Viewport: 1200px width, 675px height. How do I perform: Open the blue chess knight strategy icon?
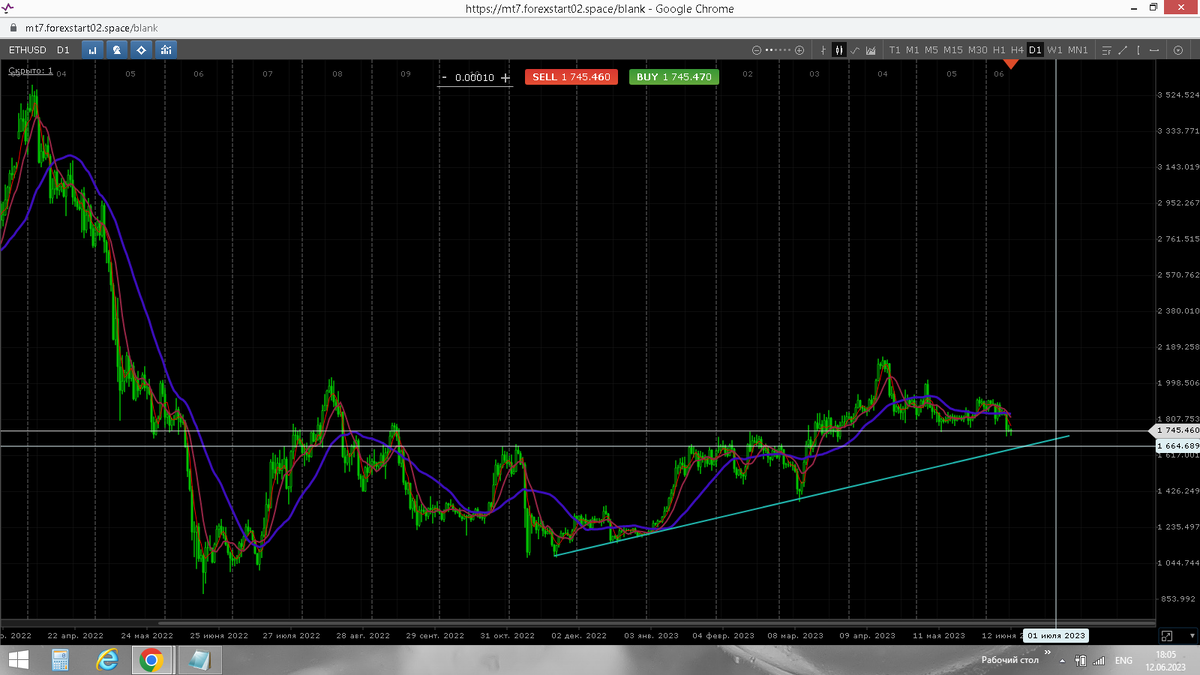117,49
